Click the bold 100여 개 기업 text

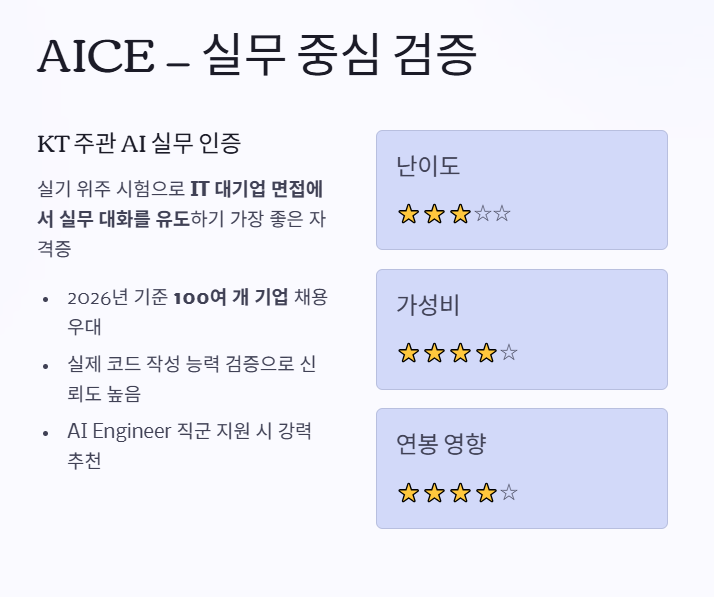coord(231,297)
